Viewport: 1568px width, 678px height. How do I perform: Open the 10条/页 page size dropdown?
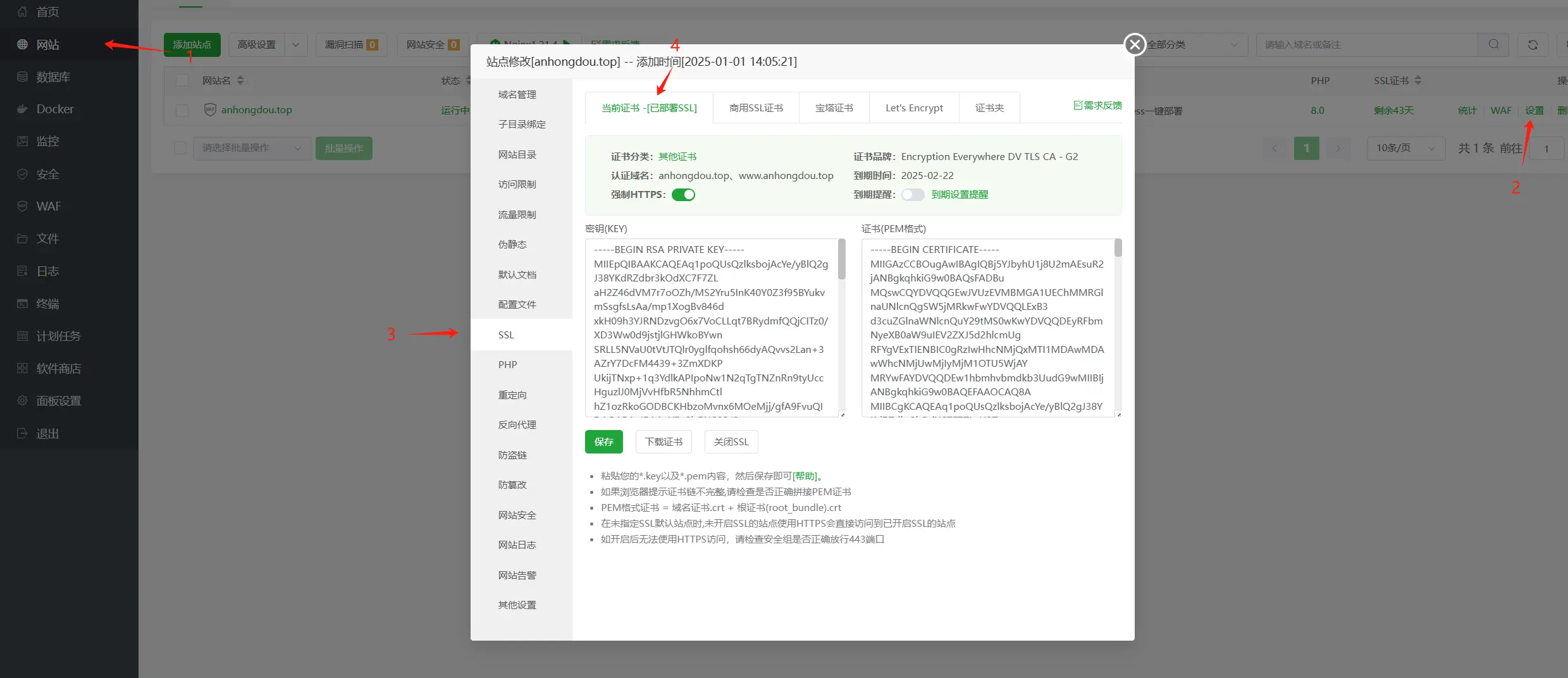[x=1405, y=148]
